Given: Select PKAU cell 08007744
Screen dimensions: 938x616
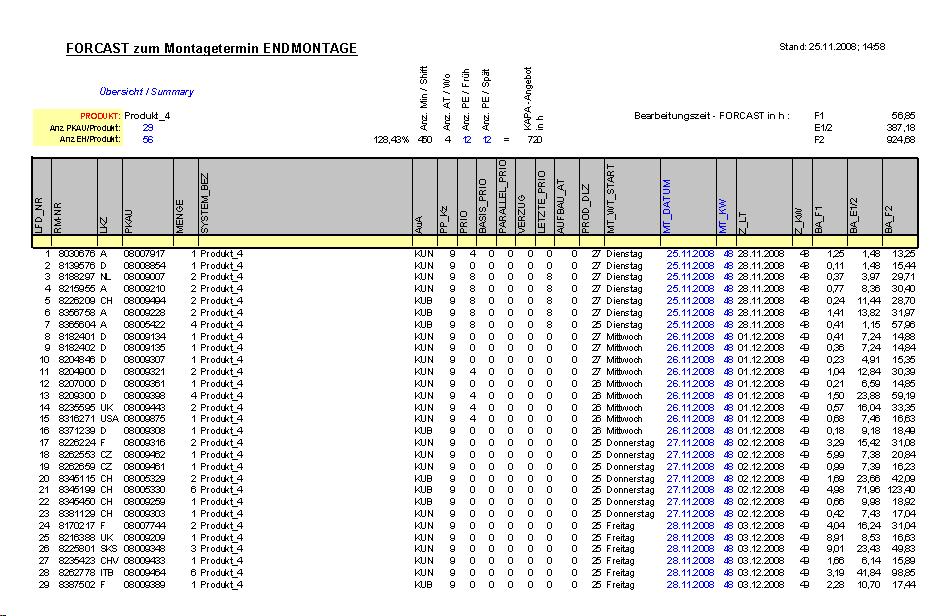Looking at the screenshot, I should 144,526.
